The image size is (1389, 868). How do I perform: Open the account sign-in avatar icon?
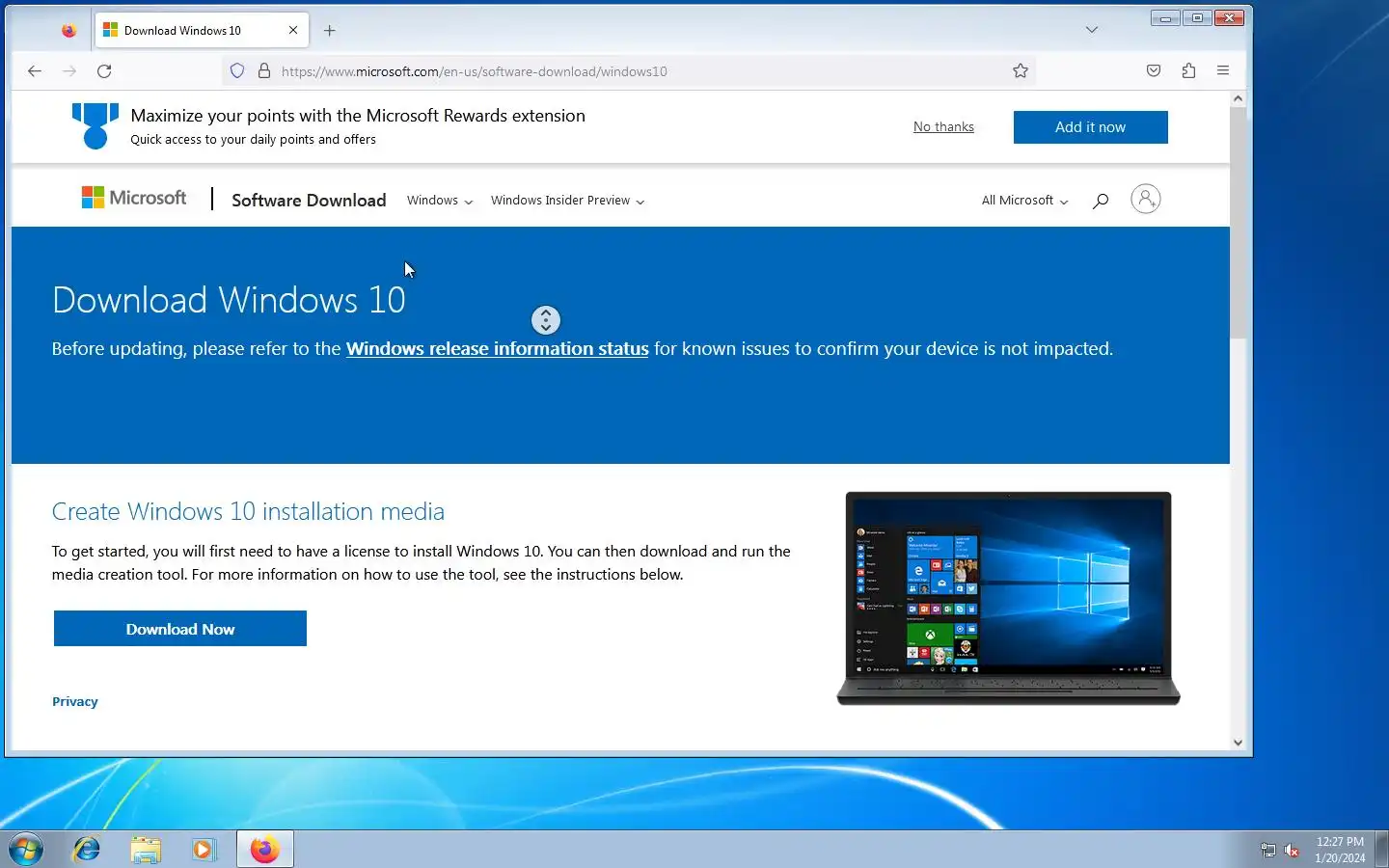1146,200
